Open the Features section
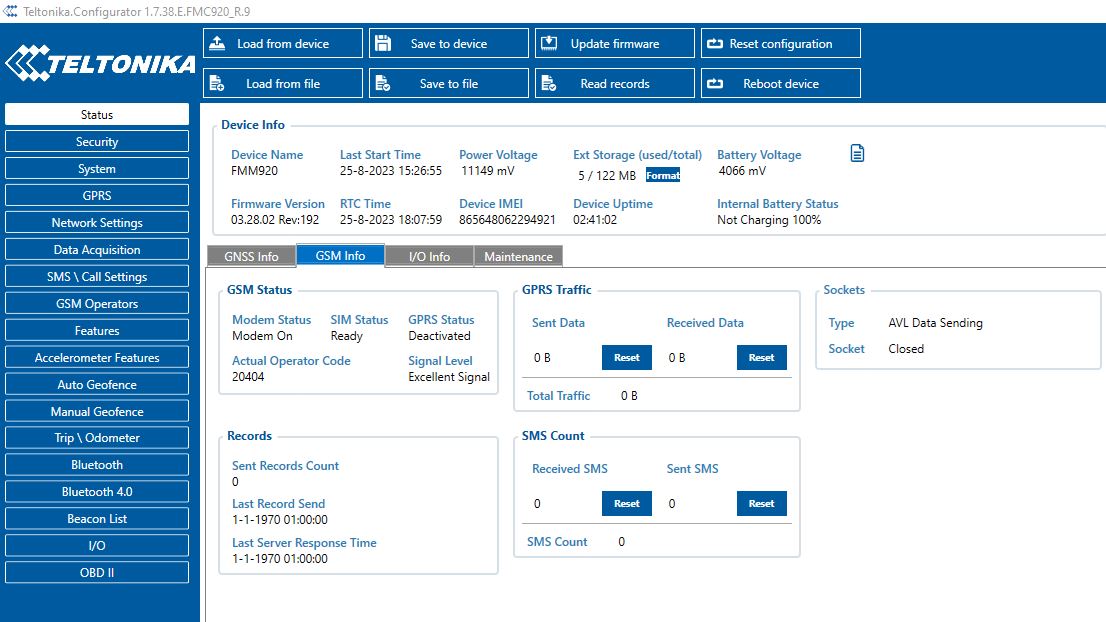The width and height of the screenshot is (1106, 622). tap(97, 330)
